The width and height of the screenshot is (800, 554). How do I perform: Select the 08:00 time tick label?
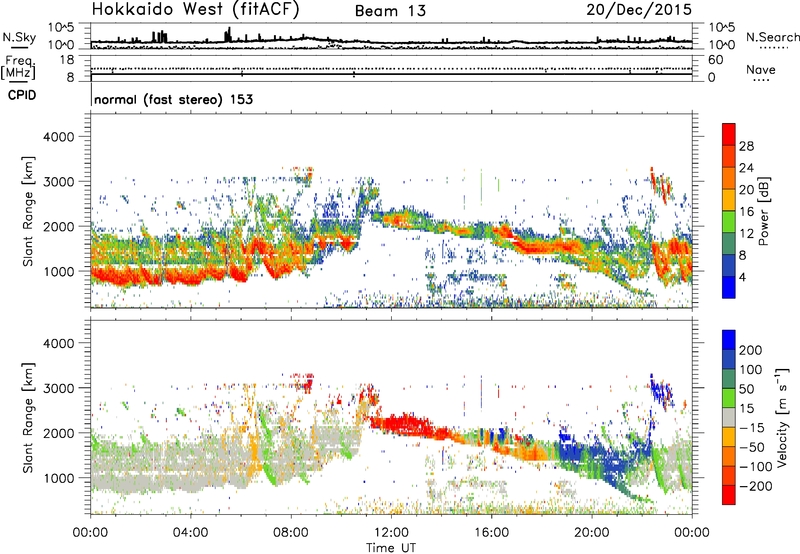coord(291,533)
